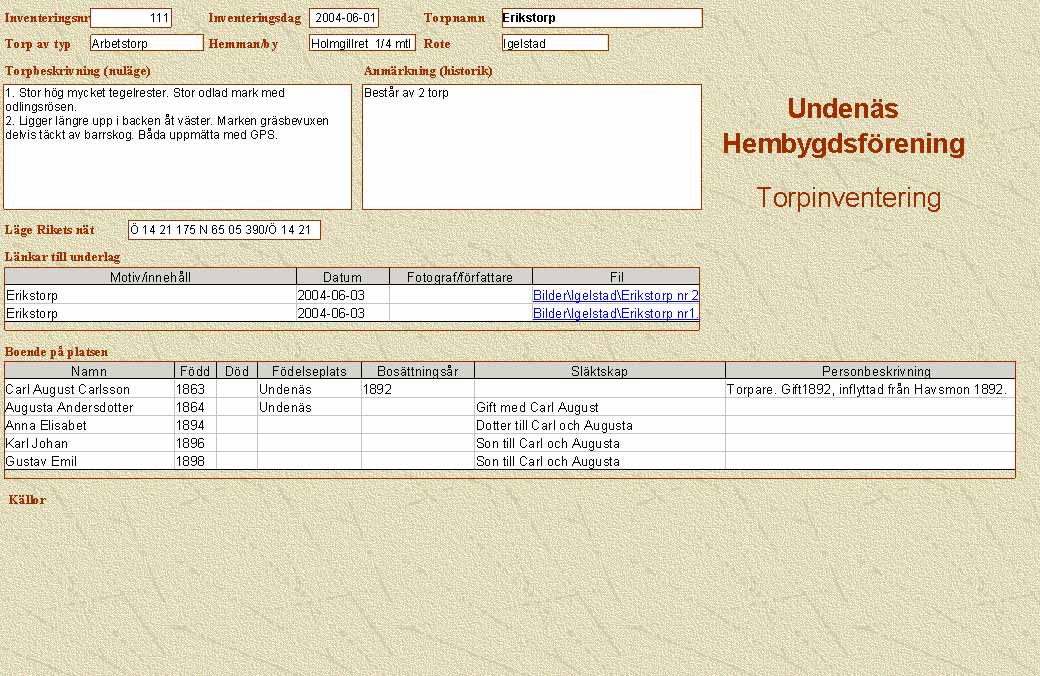Click the Namn column header
The height and width of the screenshot is (676, 1040).
click(x=90, y=371)
